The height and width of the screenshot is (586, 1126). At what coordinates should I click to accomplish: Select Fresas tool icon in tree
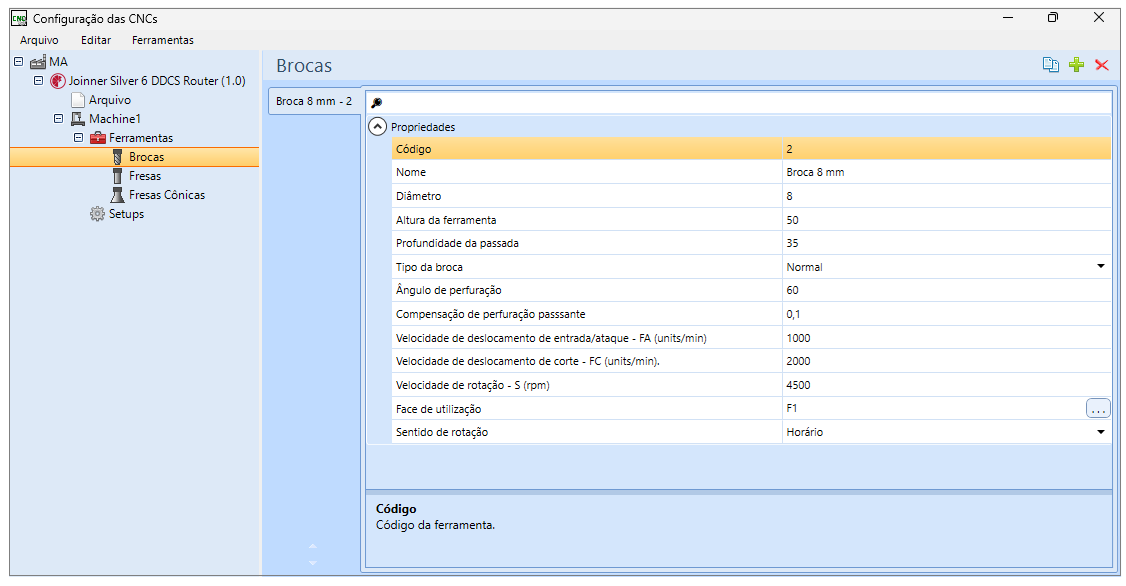pos(117,176)
